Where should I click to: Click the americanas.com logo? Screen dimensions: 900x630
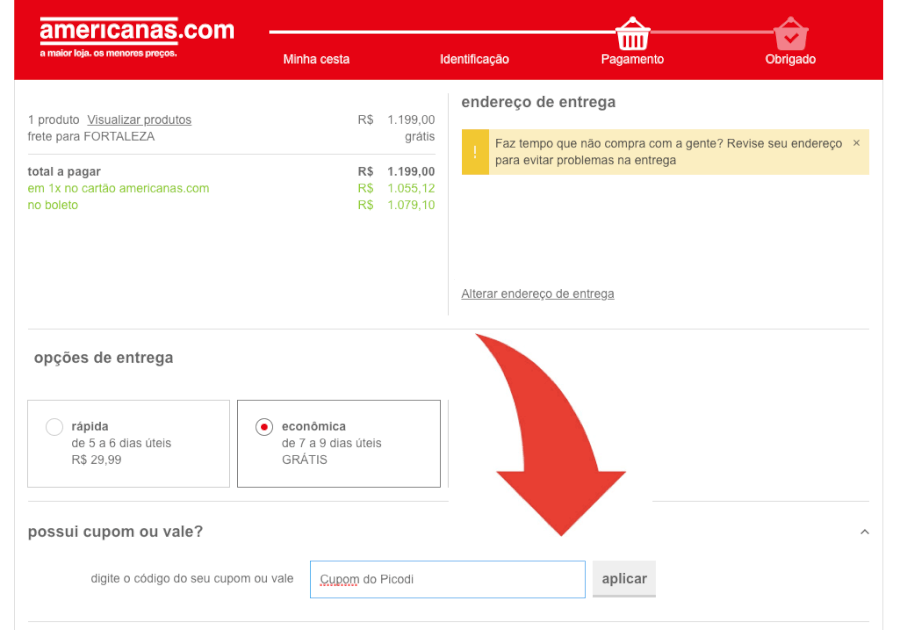(136, 31)
